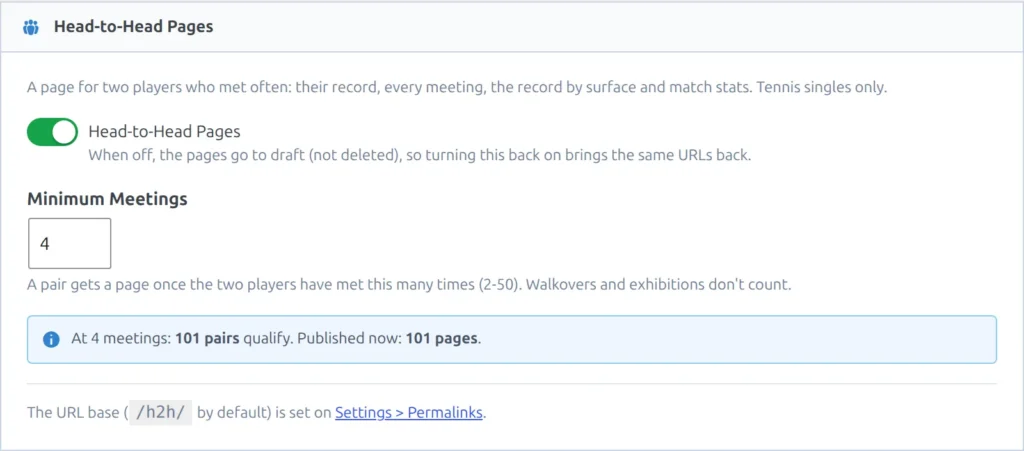Viewport: 1024px width, 451px height.
Task: Click the '101 pairs' bold text
Action: 208,339
